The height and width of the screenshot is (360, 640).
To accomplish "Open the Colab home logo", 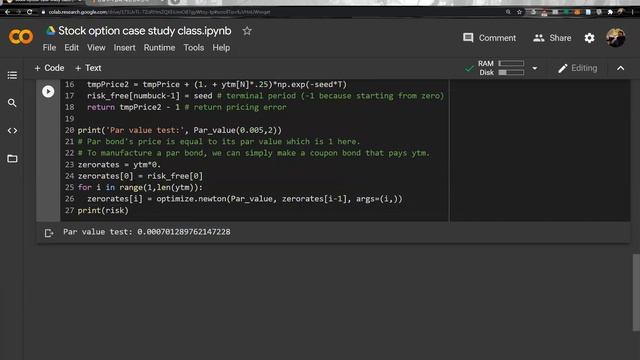I will coord(21,37).
